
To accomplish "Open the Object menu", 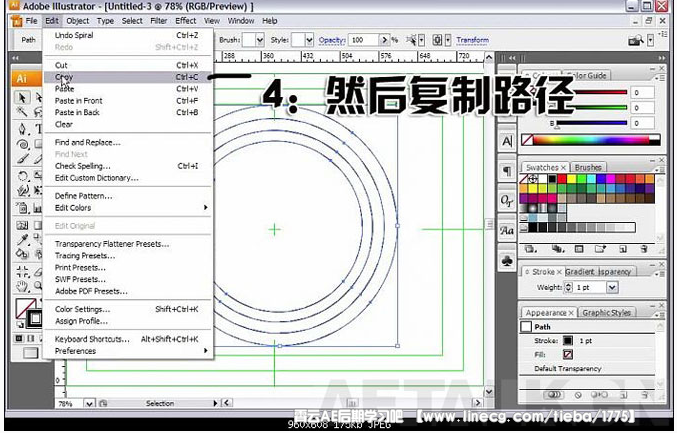I will [78, 21].
